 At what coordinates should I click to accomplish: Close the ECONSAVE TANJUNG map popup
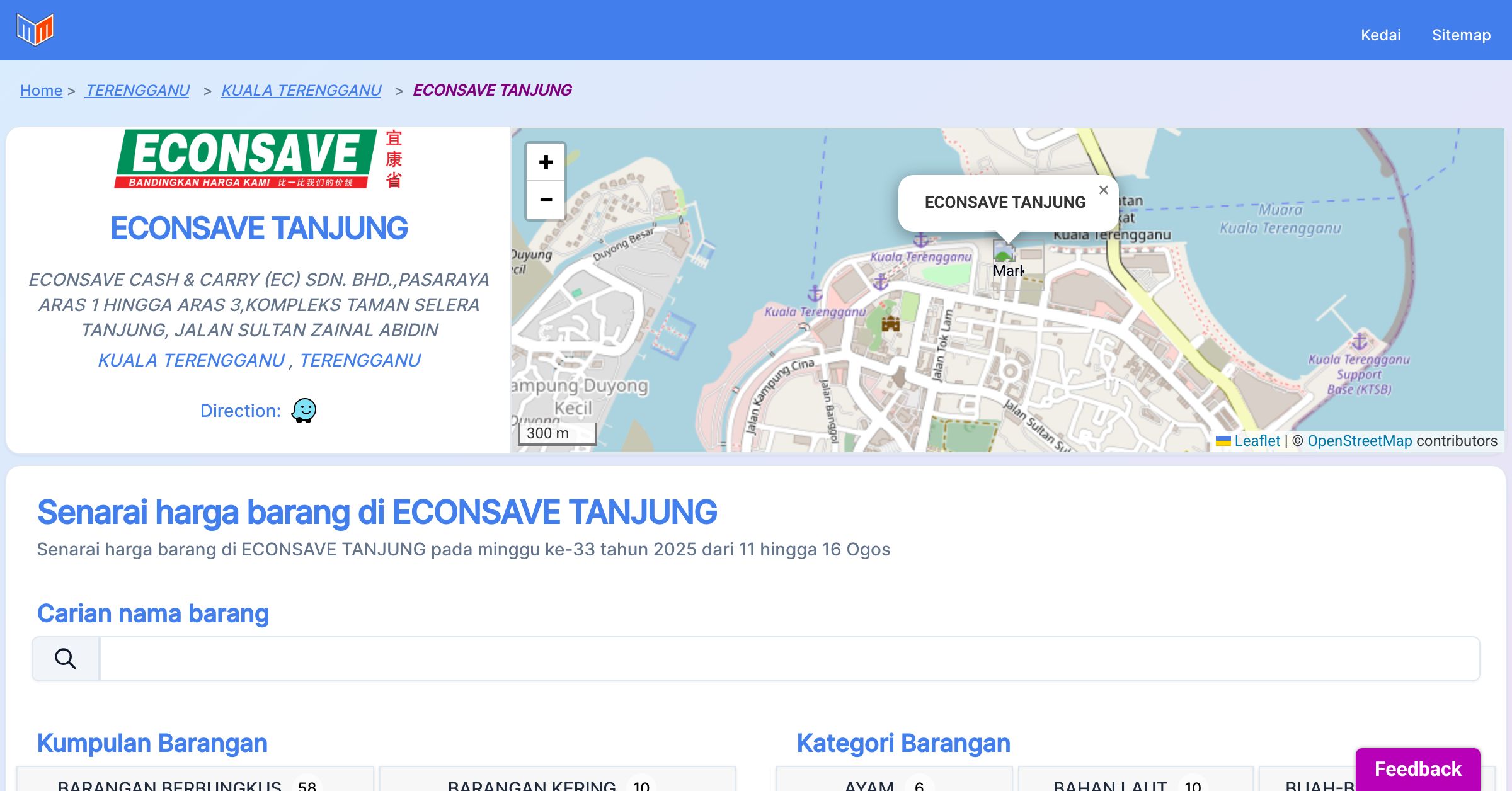(x=1103, y=190)
